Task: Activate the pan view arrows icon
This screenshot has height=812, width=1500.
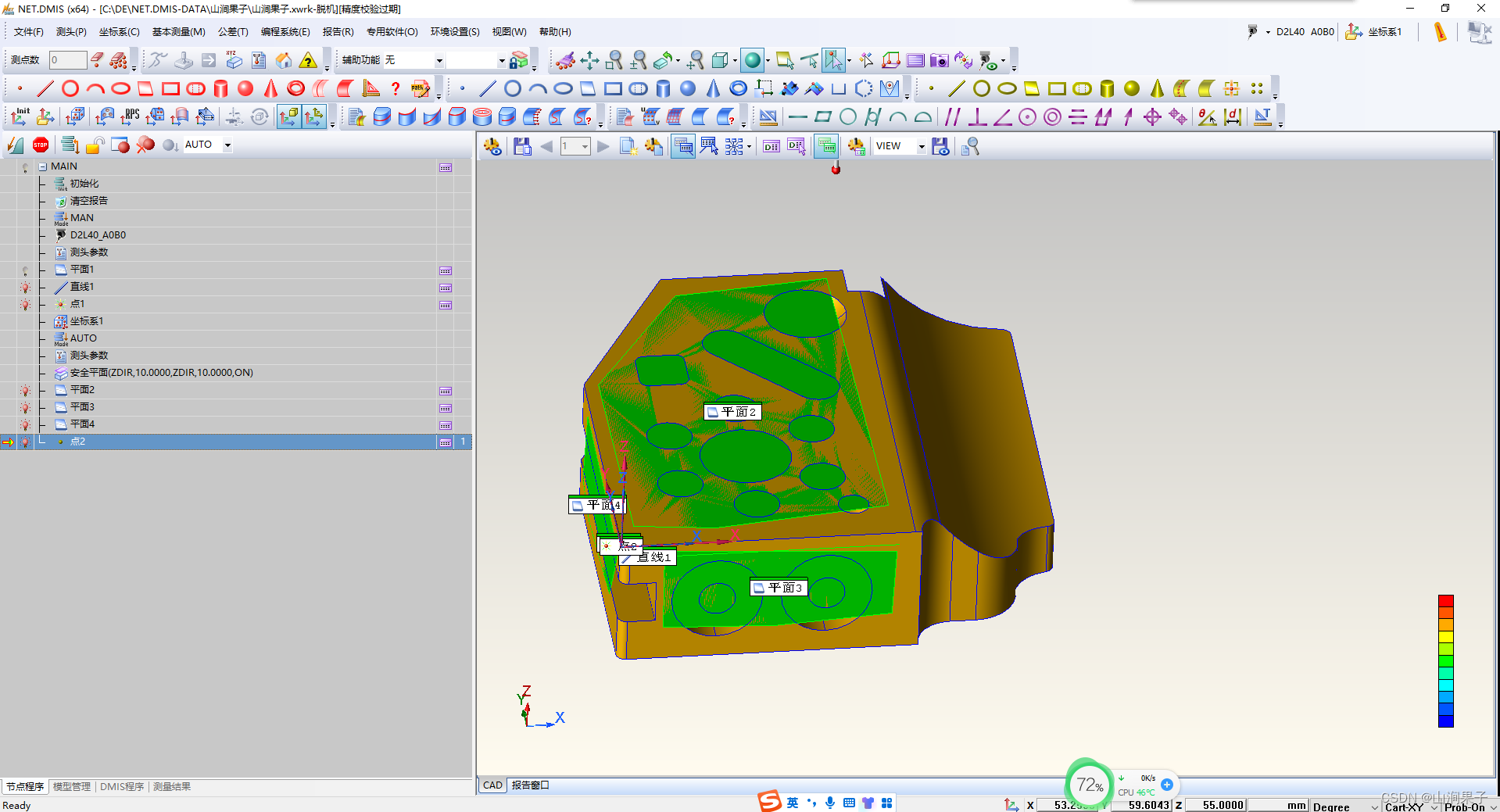Action: pos(589,60)
